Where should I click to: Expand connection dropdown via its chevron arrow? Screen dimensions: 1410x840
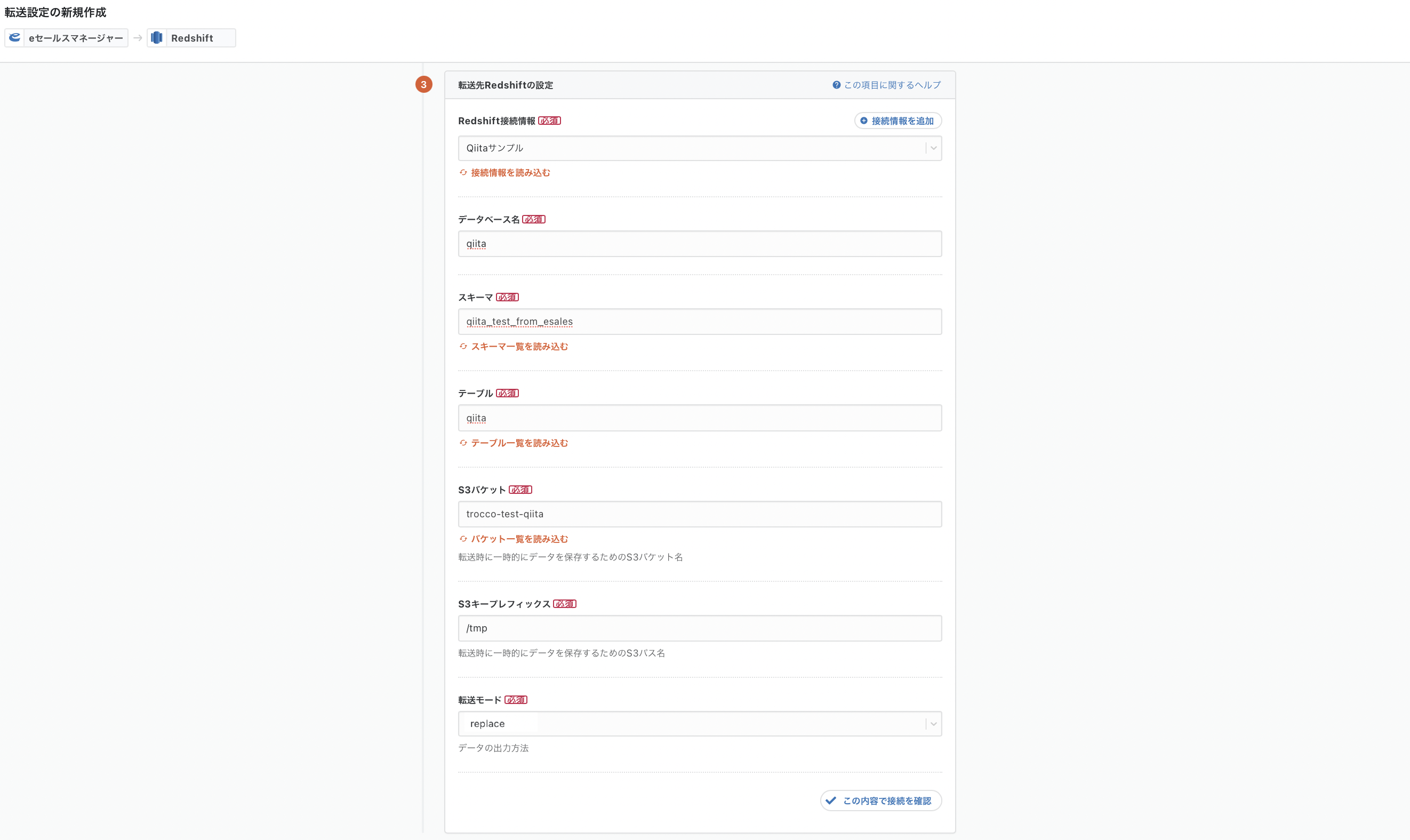(x=934, y=148)
